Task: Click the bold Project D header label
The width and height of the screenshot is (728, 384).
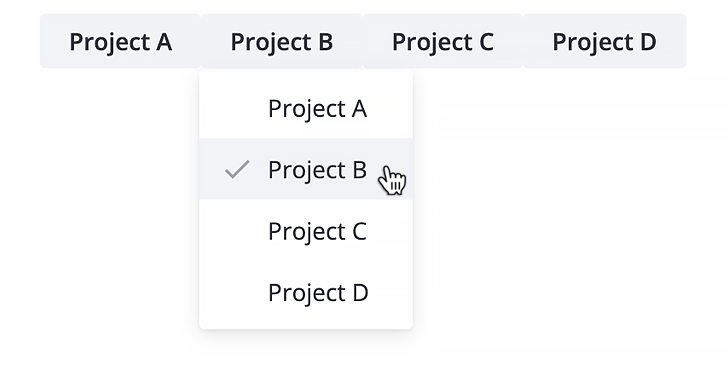Action: [x=604, y=42]
